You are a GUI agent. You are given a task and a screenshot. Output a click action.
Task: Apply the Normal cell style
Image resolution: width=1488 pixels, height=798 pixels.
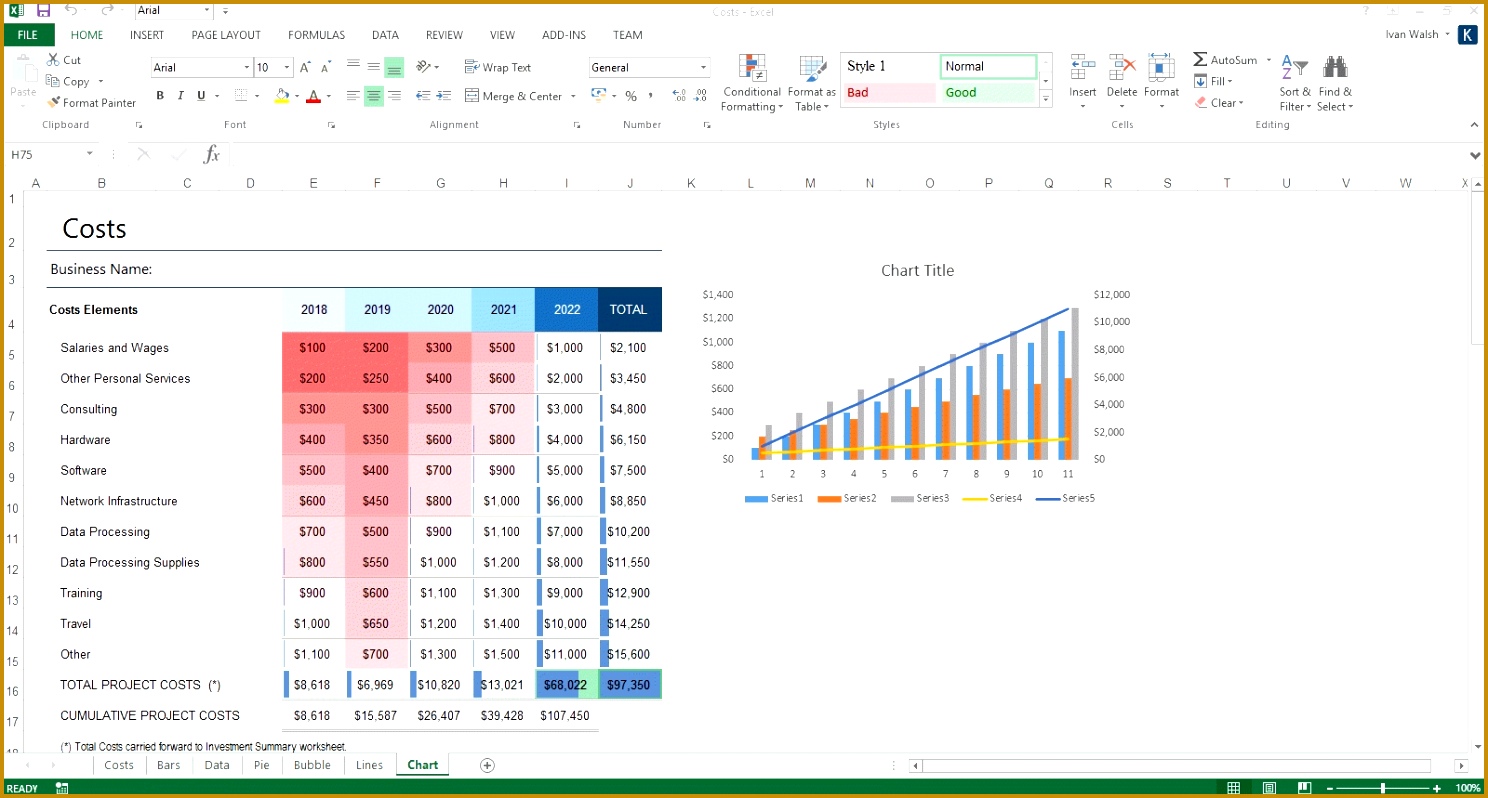988,66
